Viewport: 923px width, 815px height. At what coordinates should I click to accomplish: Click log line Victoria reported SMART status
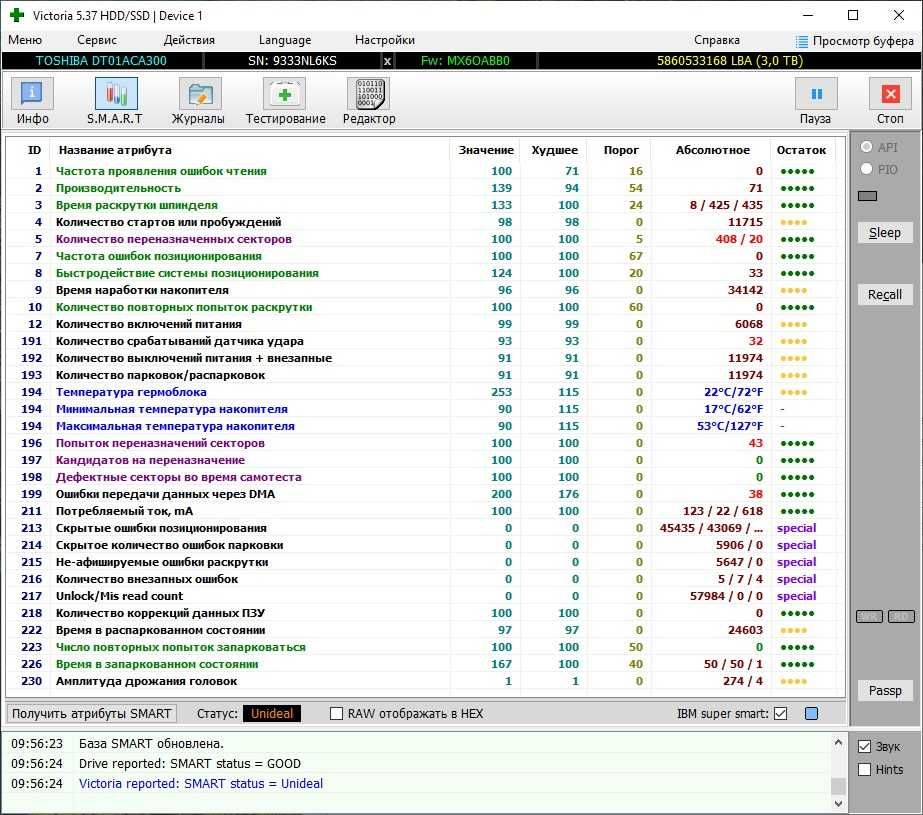201,784
